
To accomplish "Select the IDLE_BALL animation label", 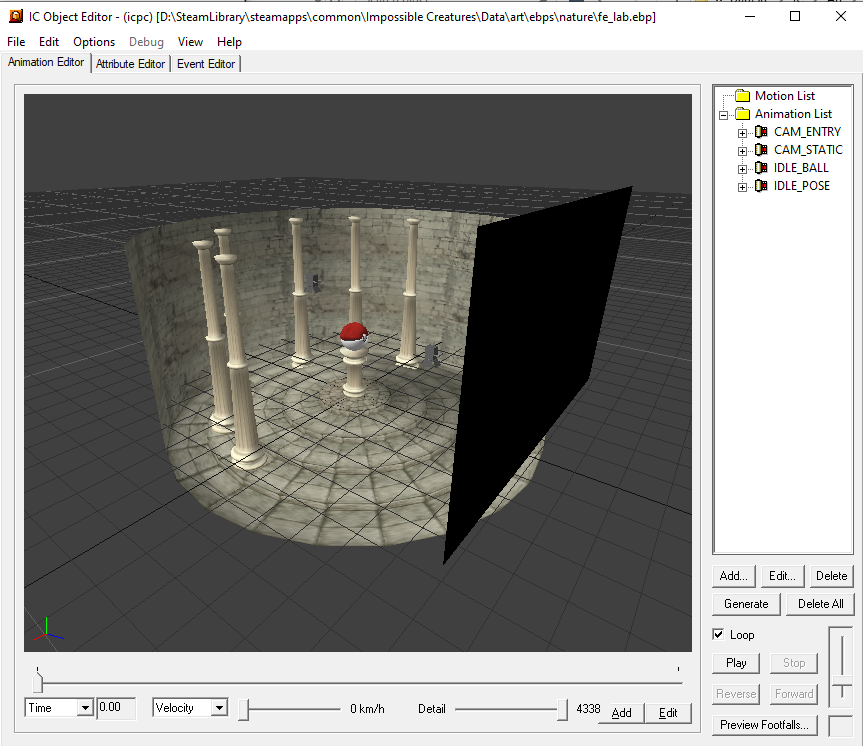I will tap(801, 168).
